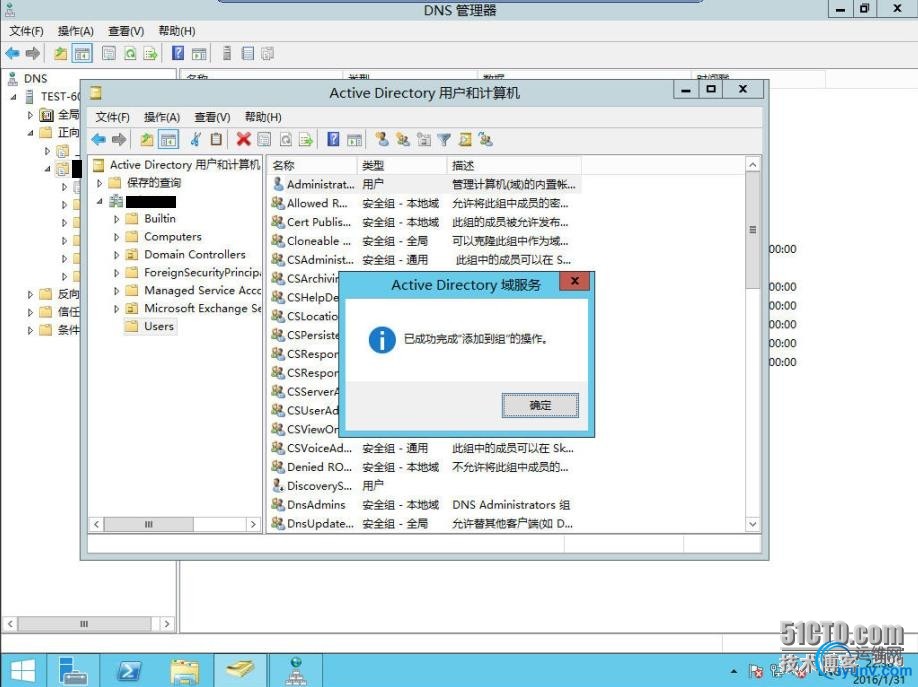Expand ForeignSecurityPrincipals node

click(x=117, y=273)
